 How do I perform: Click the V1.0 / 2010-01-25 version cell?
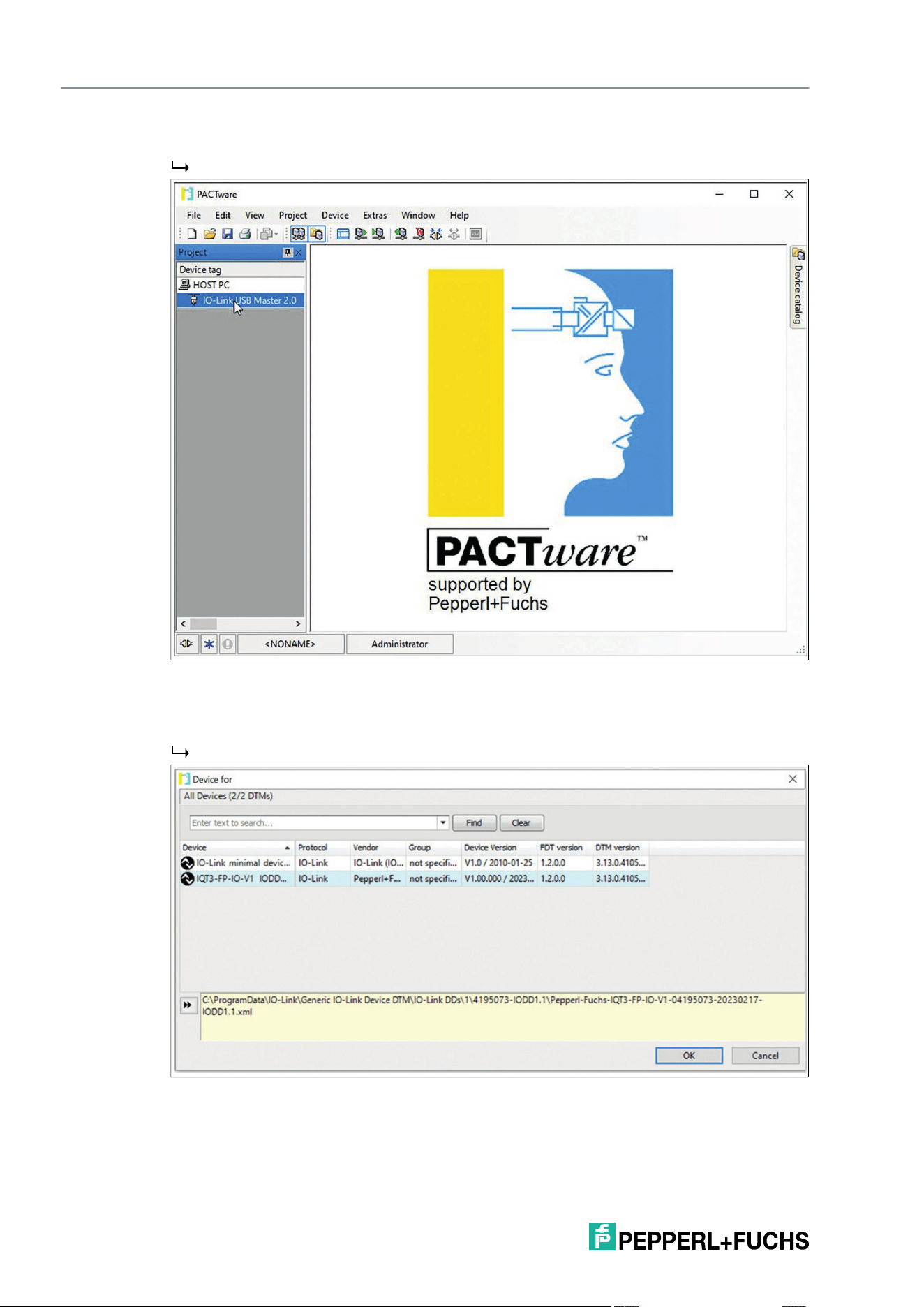point(499,863)
